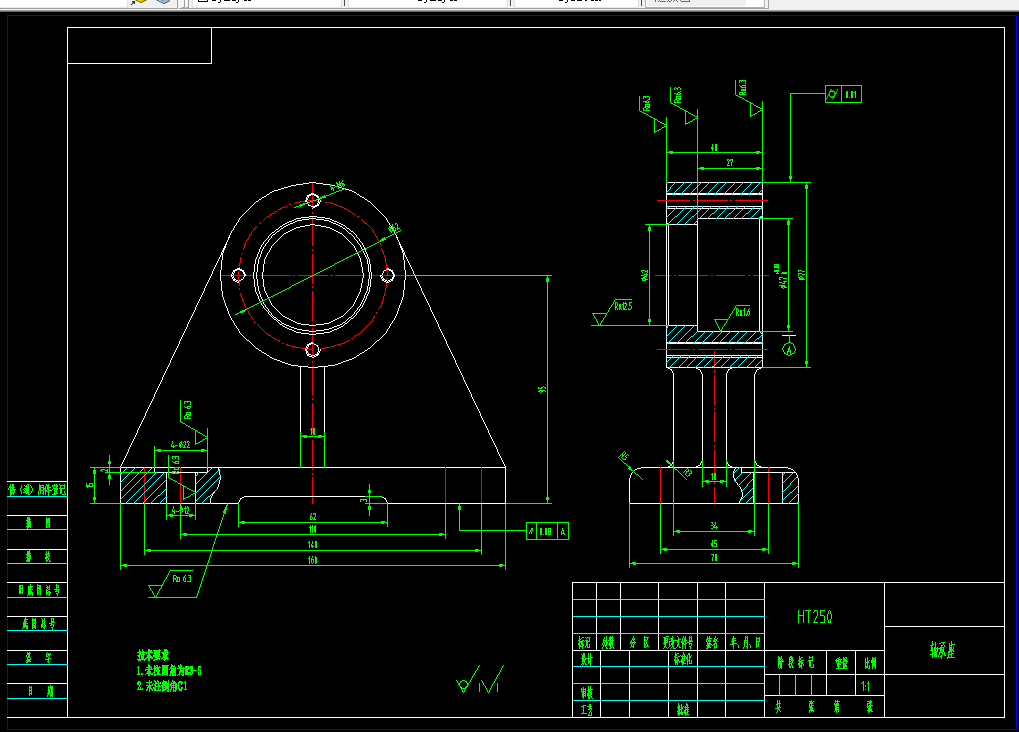Viewport: 1019px width, 732px height.
Task: Click the 旧底图总号 side strip label
Action: [x=39, y=590]
